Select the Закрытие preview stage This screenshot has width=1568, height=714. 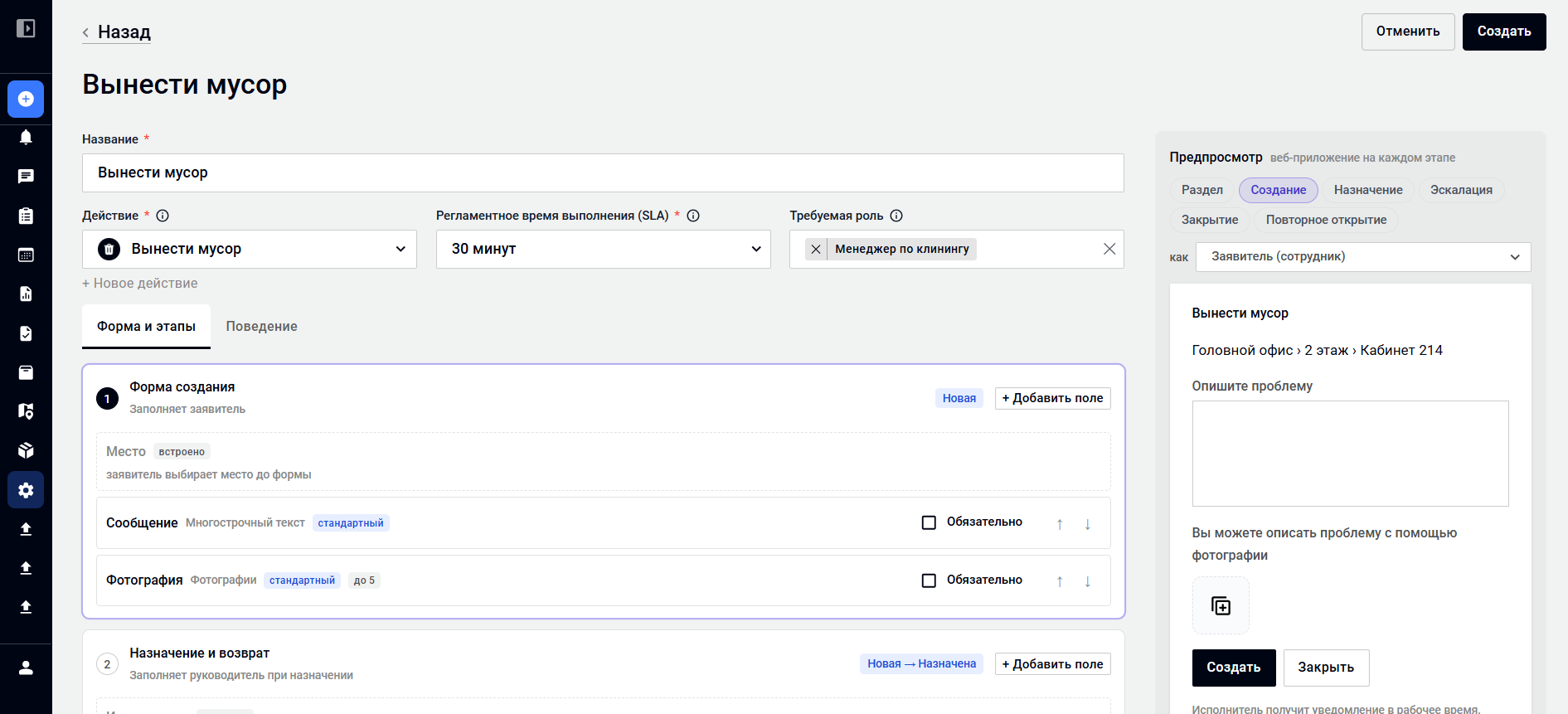1210,220
